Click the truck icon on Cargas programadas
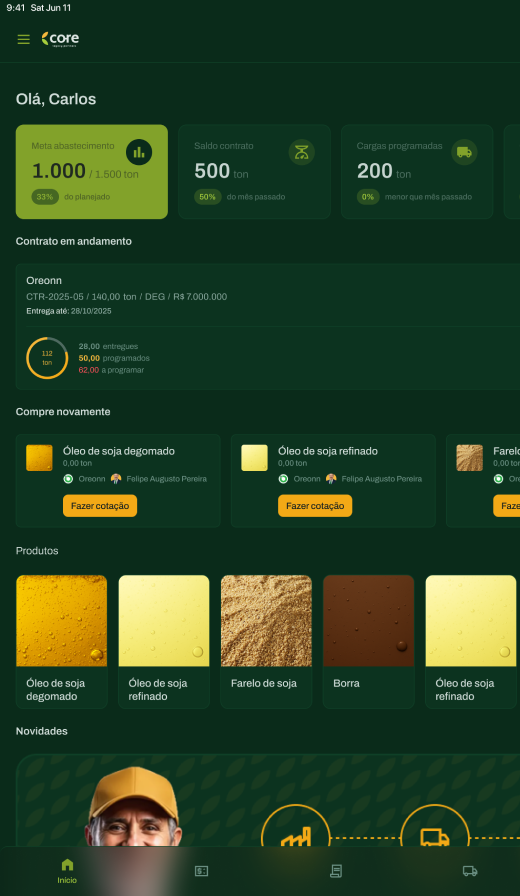The height and width of the screenshot is (896, 520). (464, 152)
